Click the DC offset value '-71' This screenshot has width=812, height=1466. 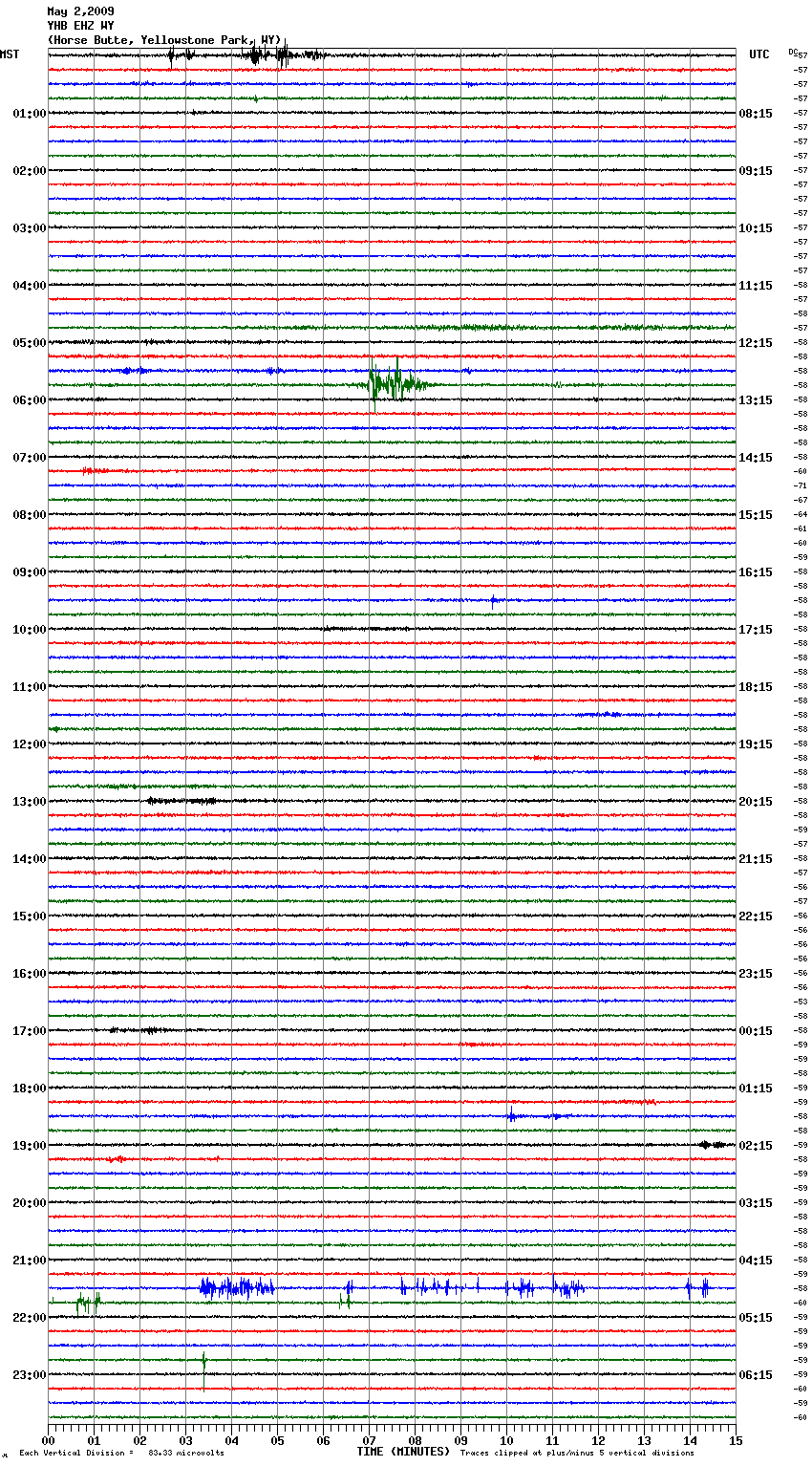801,485
